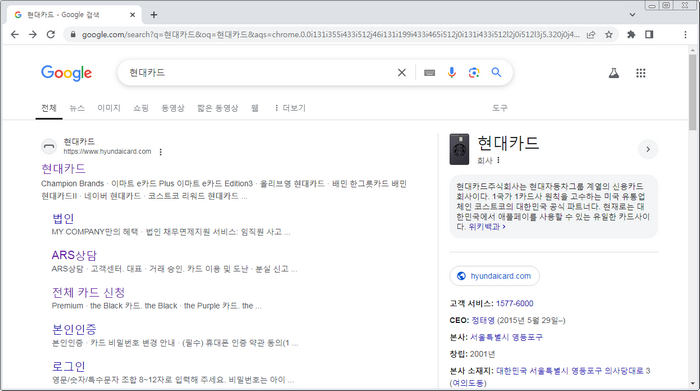
Task: Visit the hyundaicard.com website button
Action: [x=495, y=276]
